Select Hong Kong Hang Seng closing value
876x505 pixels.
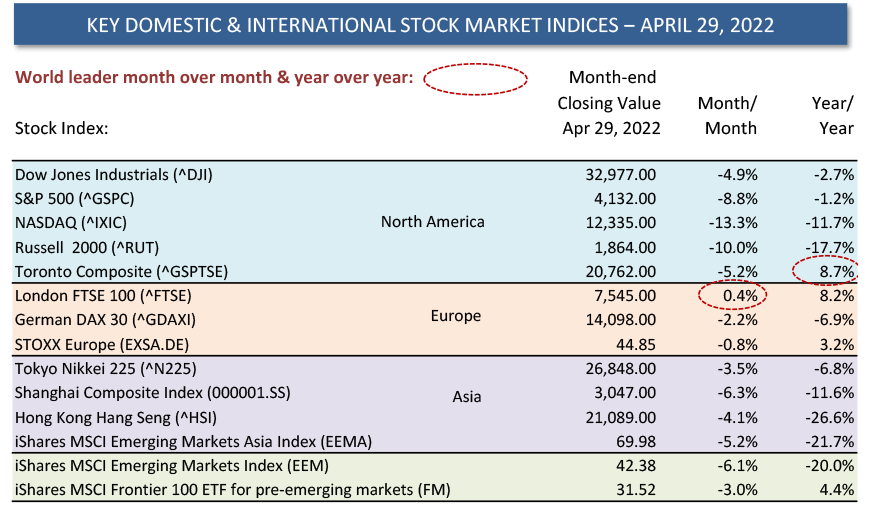point(621,417)
